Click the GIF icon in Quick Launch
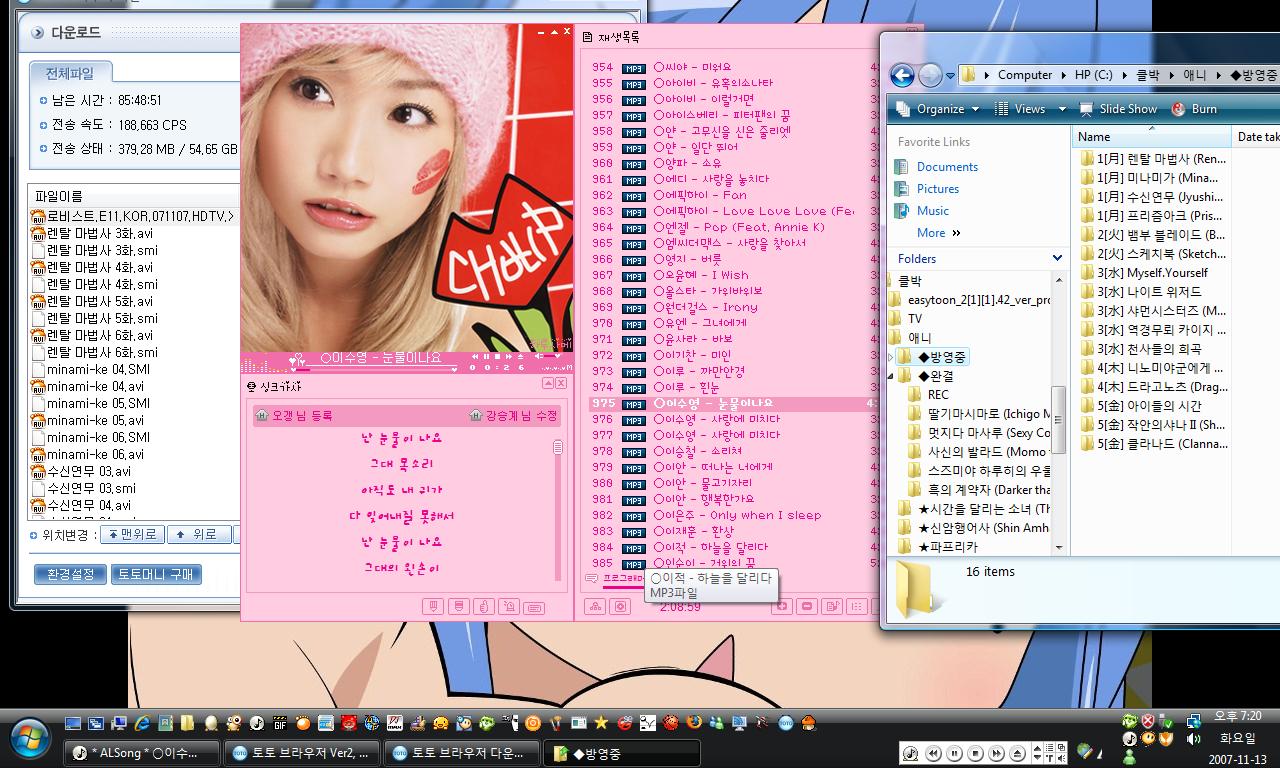The width and height of the screenshot is (1280, 768). (x=280, y=723)
